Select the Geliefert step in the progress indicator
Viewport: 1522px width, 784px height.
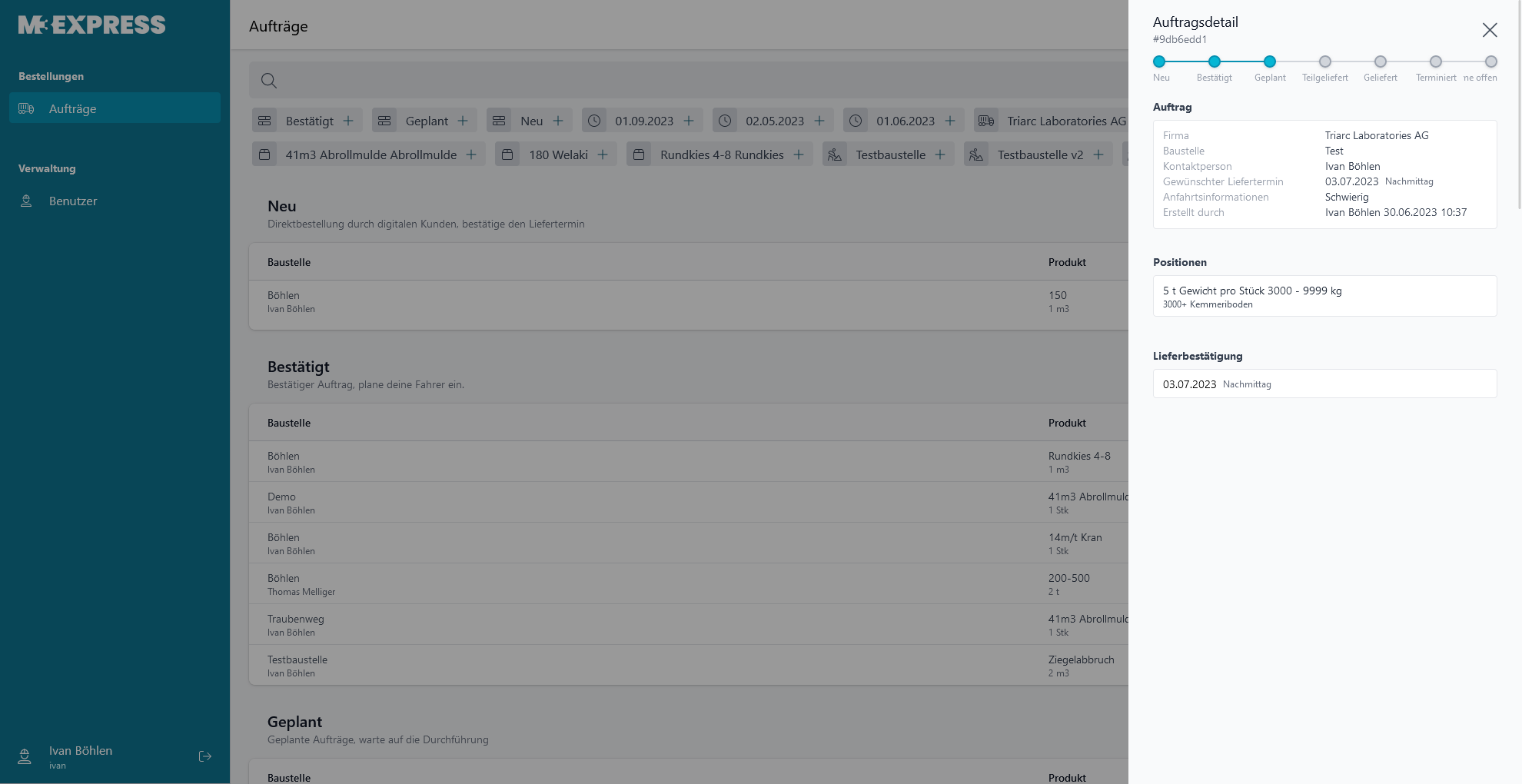[1380, 61]
